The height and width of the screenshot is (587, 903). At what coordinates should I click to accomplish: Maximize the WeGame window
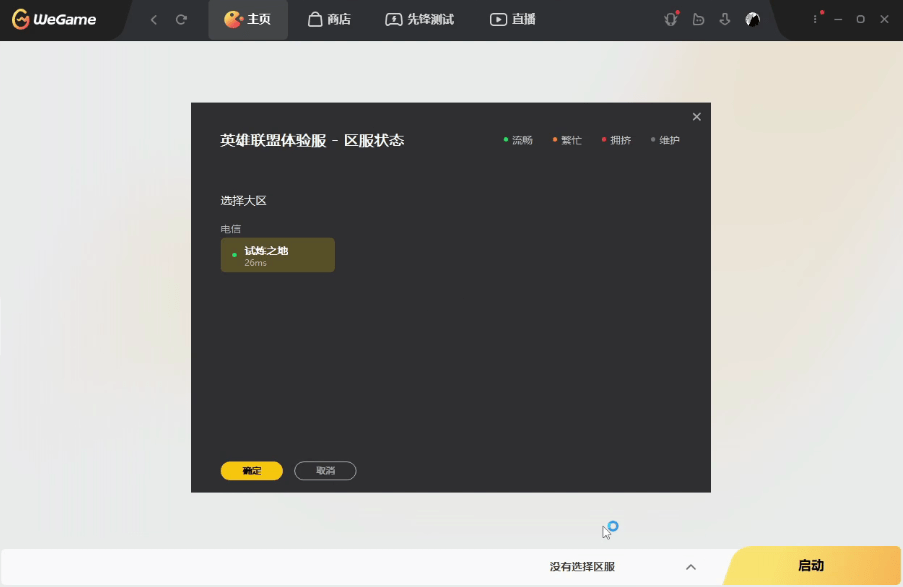[x=861, y=20]
